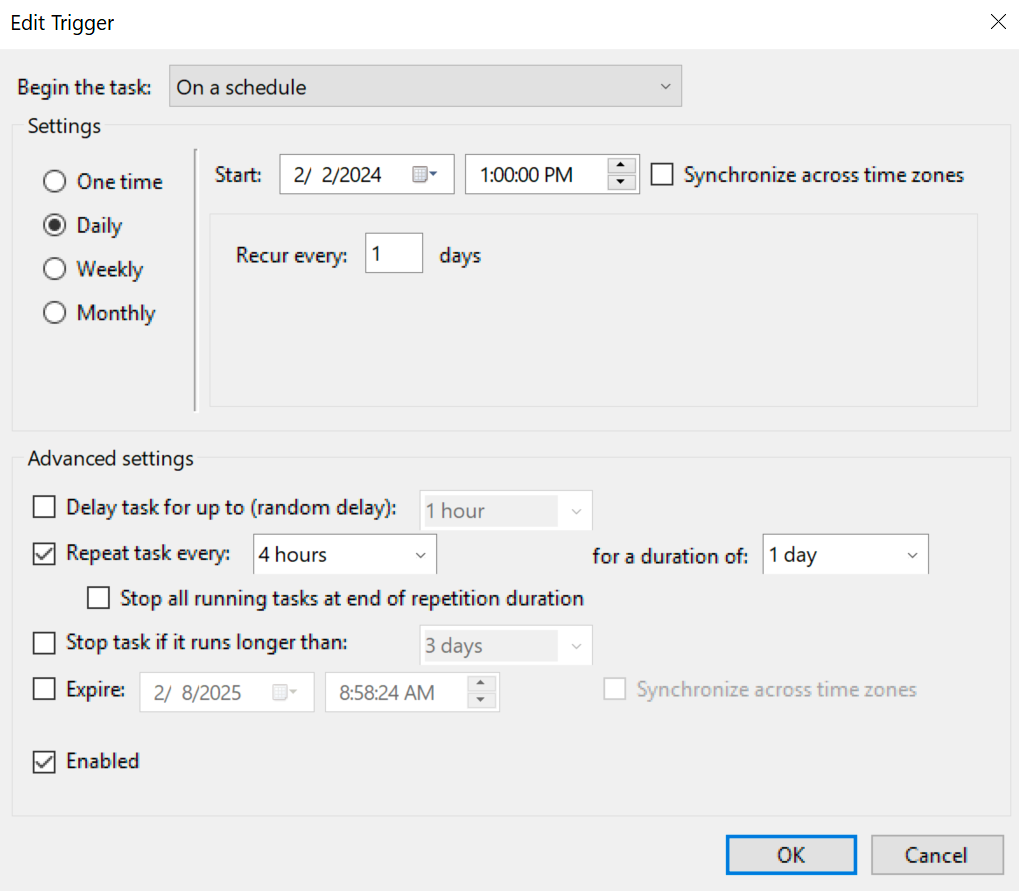This screenshot has width=1019, height=891.
Task: Toggle the Expire checkbox
Action: pos(44,689)
